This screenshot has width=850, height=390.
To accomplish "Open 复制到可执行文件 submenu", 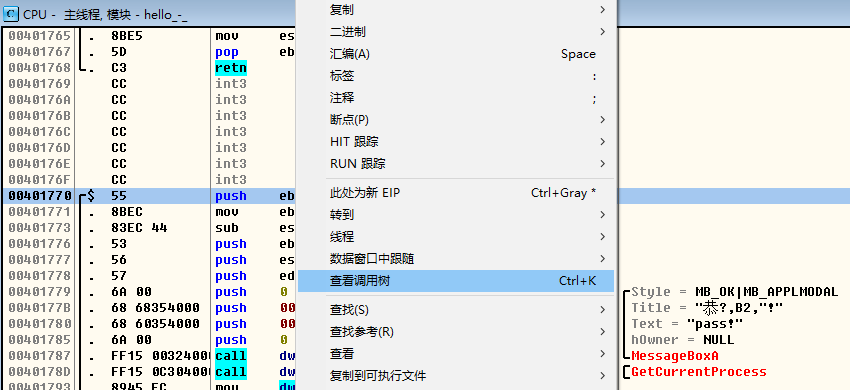I will pyautogui.click(x=456, y=375).
